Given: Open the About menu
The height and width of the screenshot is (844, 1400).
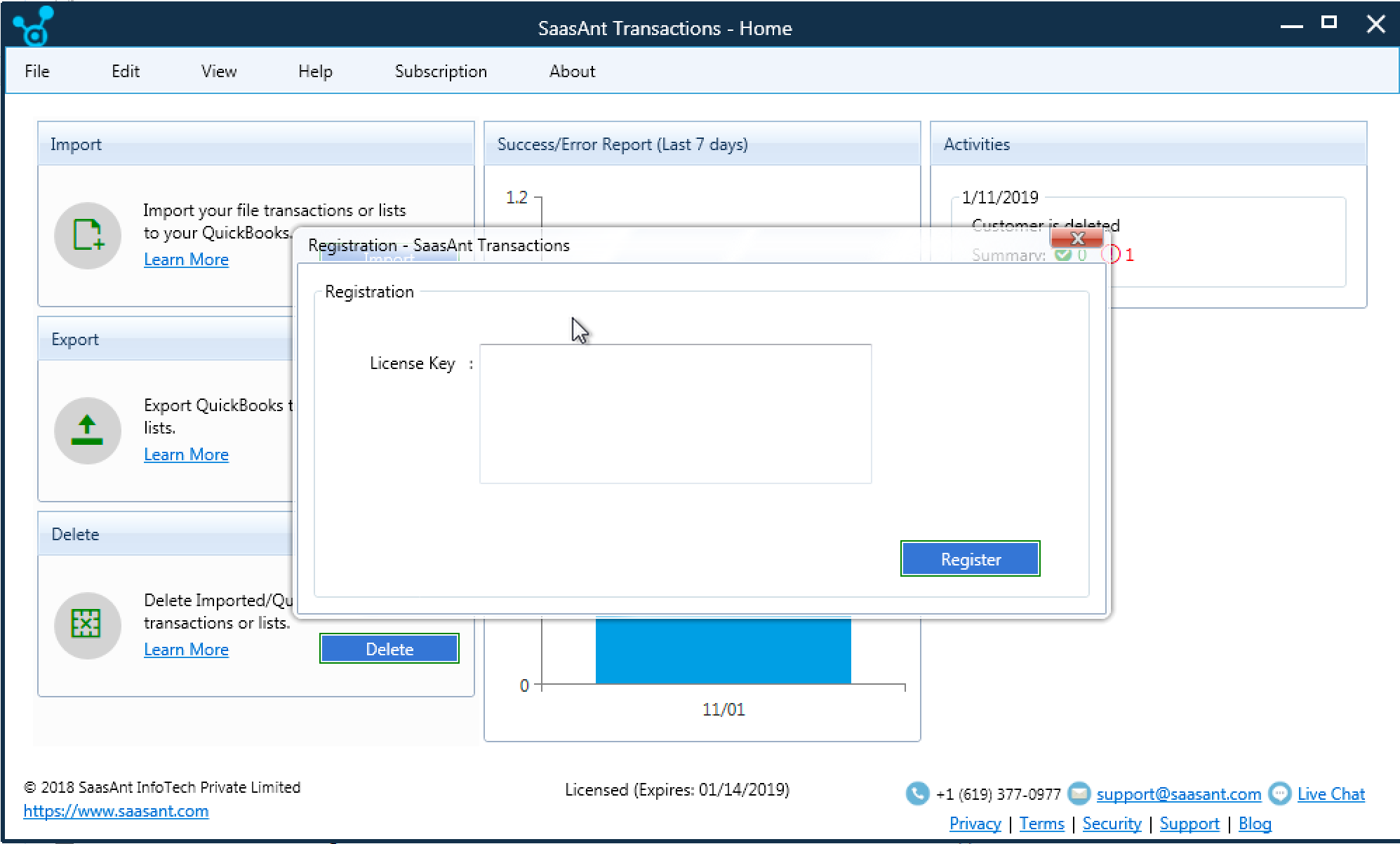Looking at the screenshot, I should (x=572, y=71).
